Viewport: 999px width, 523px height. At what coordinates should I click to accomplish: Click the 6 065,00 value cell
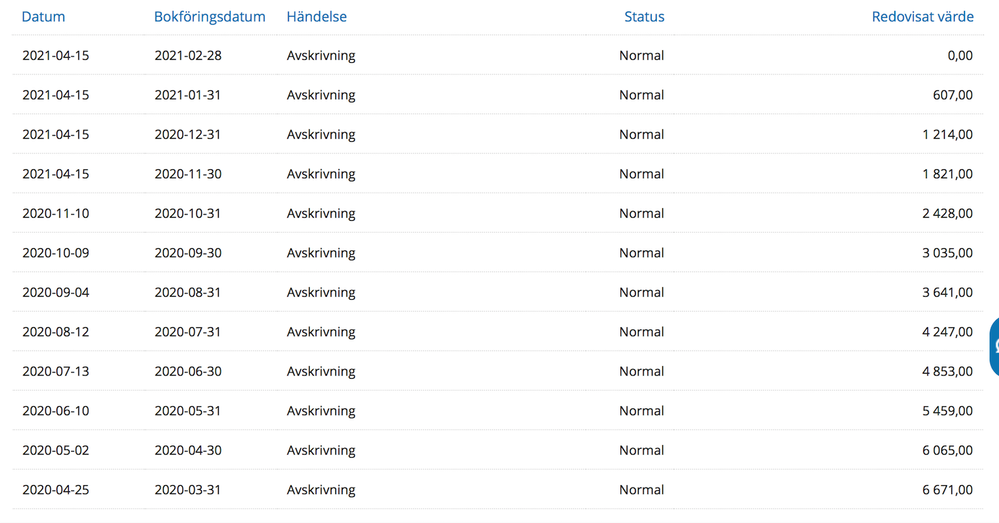(947, 451)
